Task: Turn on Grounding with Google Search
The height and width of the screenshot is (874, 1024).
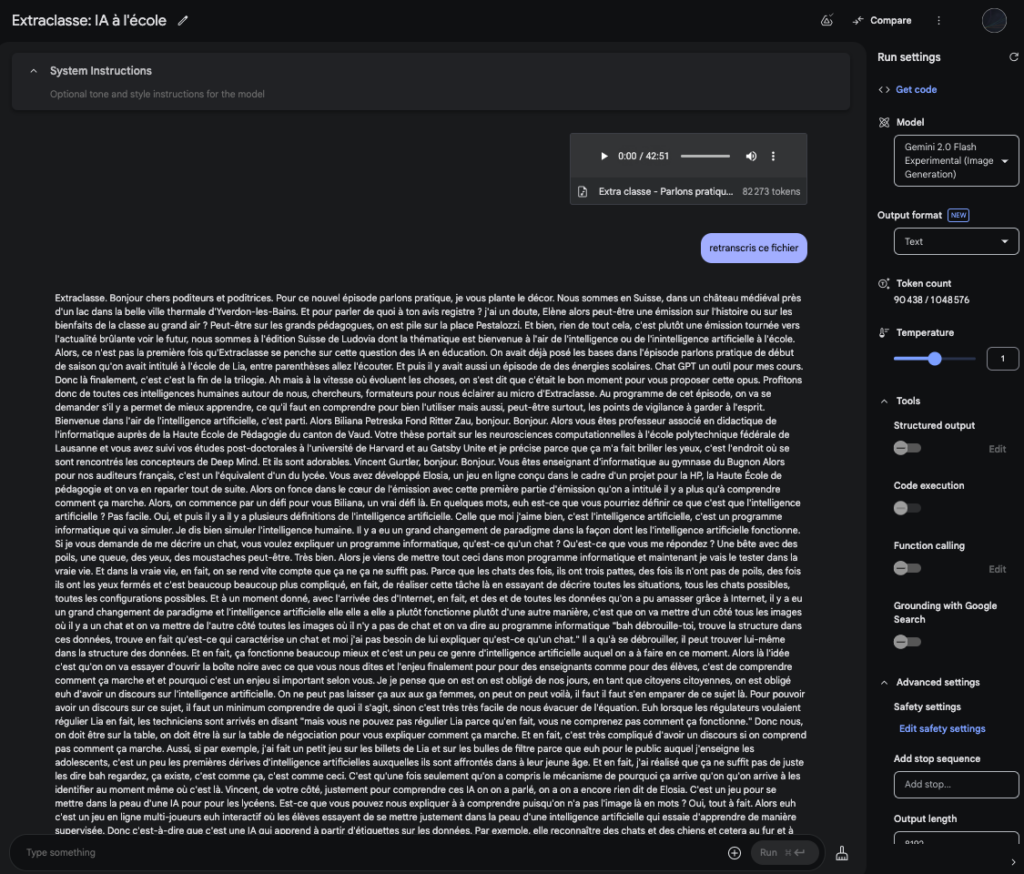Action: coord(907,641)
